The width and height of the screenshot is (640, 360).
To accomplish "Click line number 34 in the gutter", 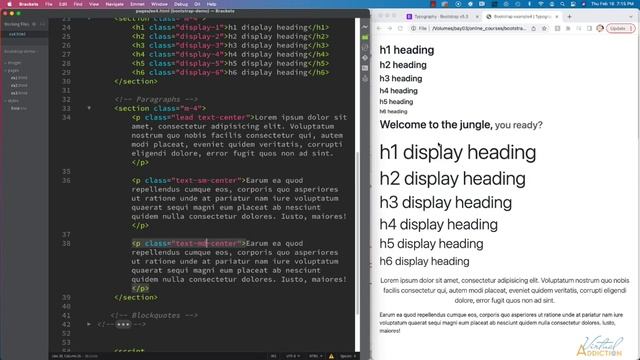I will pyautogui.click(x=66, y=118).
